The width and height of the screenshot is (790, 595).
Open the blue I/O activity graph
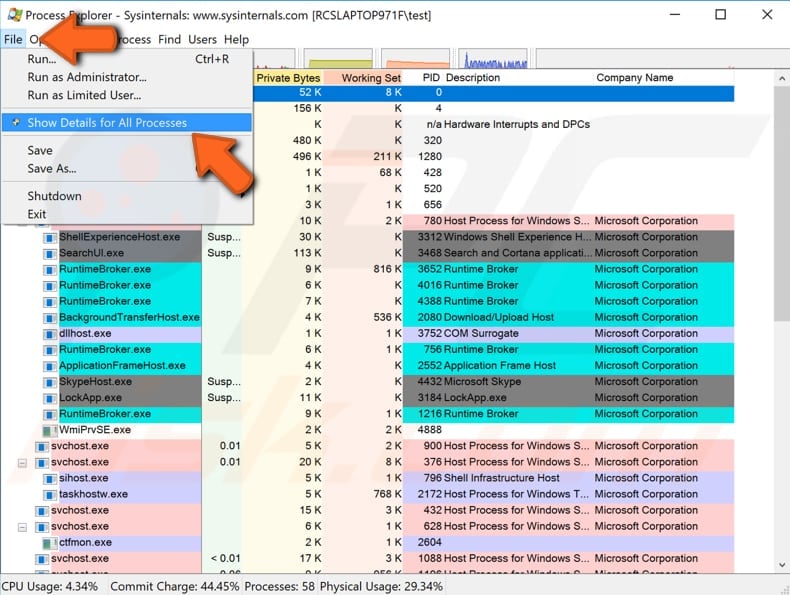(493, 59)
